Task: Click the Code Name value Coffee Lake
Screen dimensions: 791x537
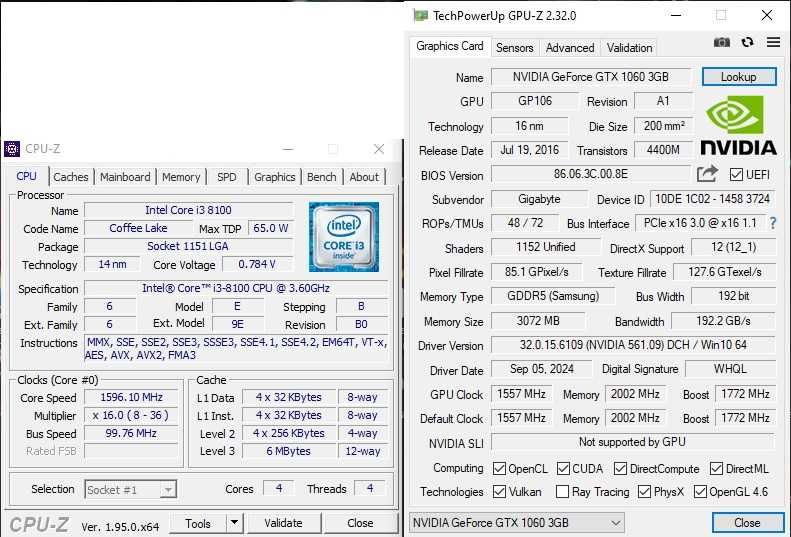Action: [x=138, y=228]
